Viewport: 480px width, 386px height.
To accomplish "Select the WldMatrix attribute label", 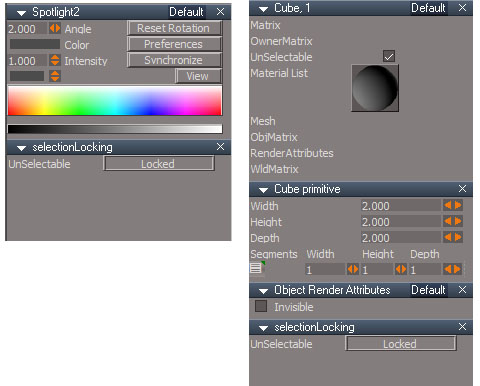I will pos(274,169).
